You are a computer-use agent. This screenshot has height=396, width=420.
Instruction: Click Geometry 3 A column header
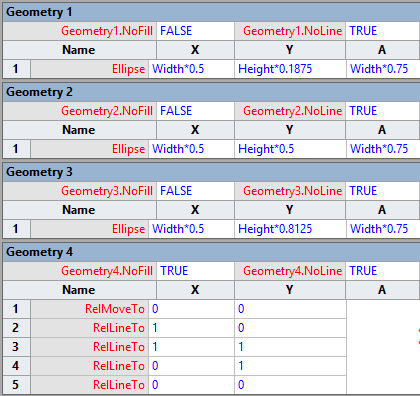pos(383,210)
